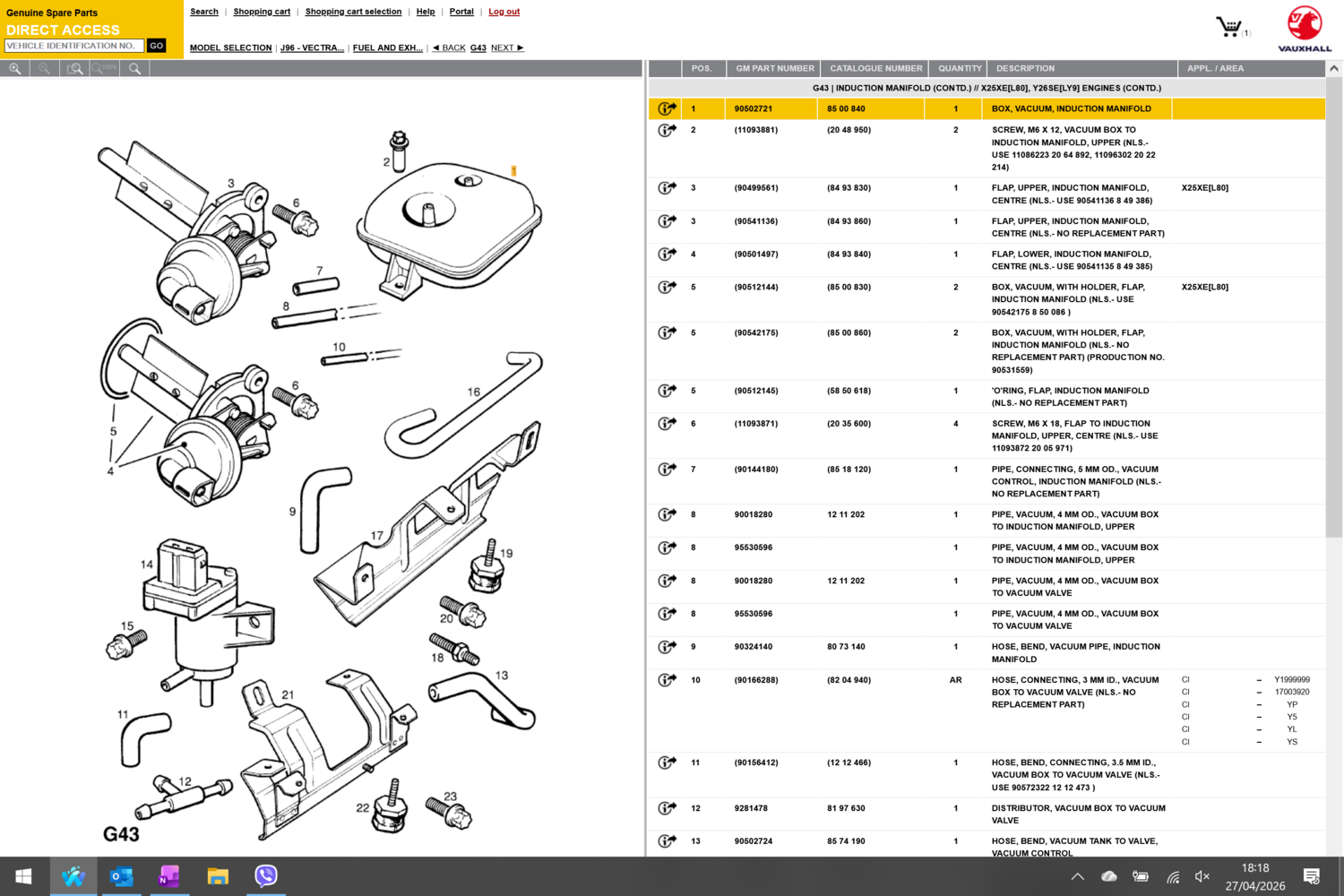Open info icon for part (90541136)
The image size is (1344, 896).
[667, 221]
